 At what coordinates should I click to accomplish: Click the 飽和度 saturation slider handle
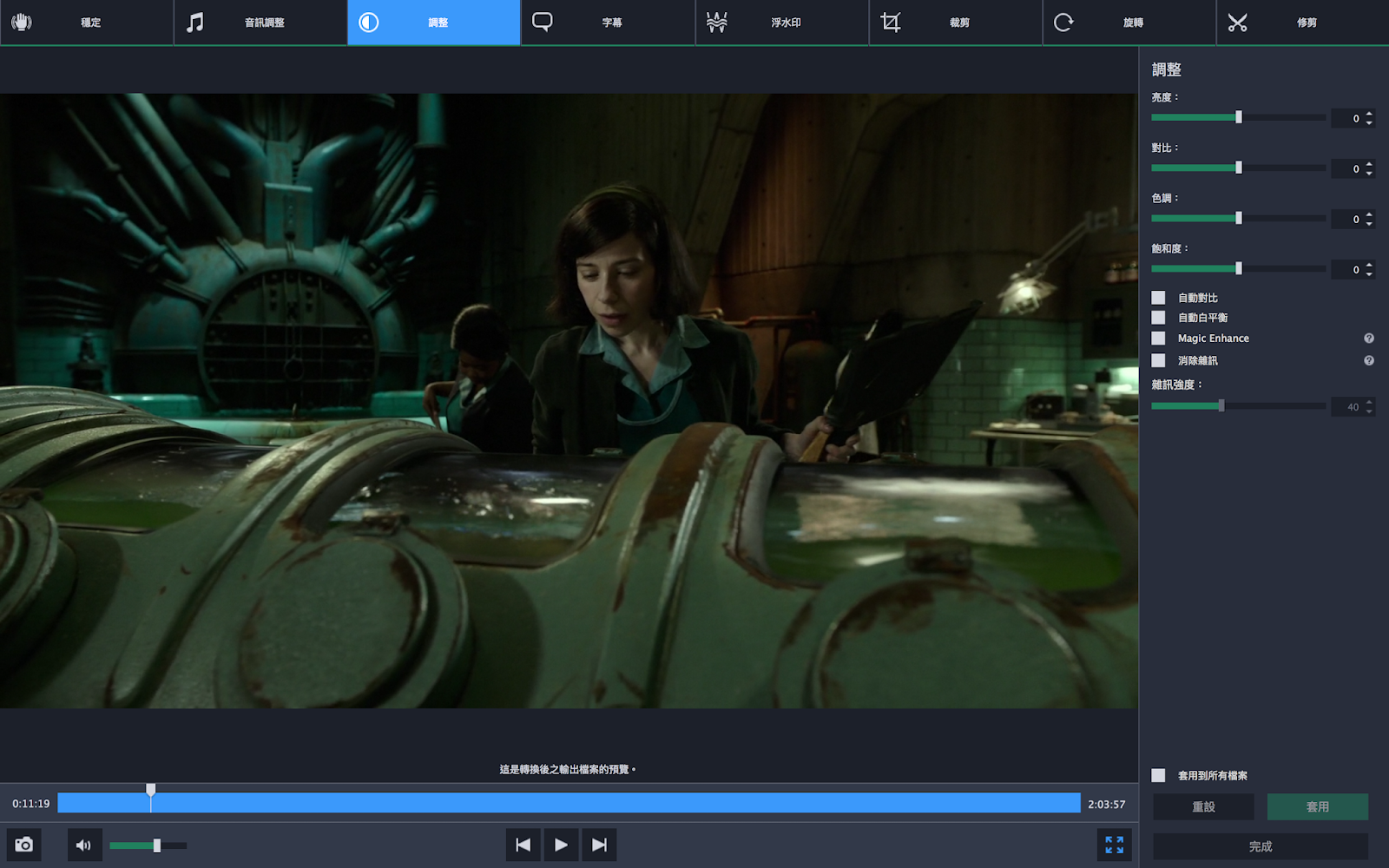click(1239, 268)
